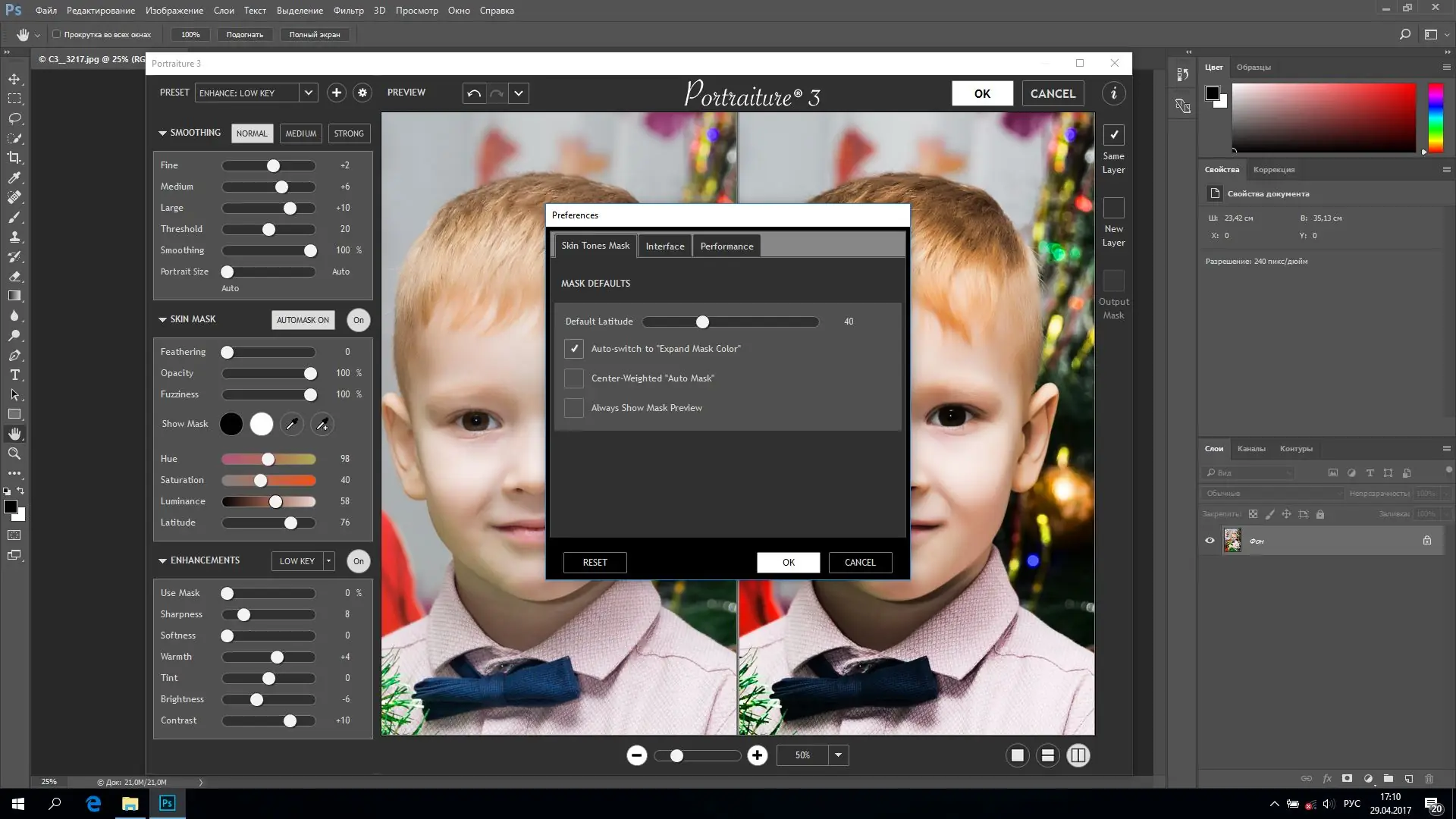
Task: Check Always Show Mask Preview
Action: [x=574, y=408]
